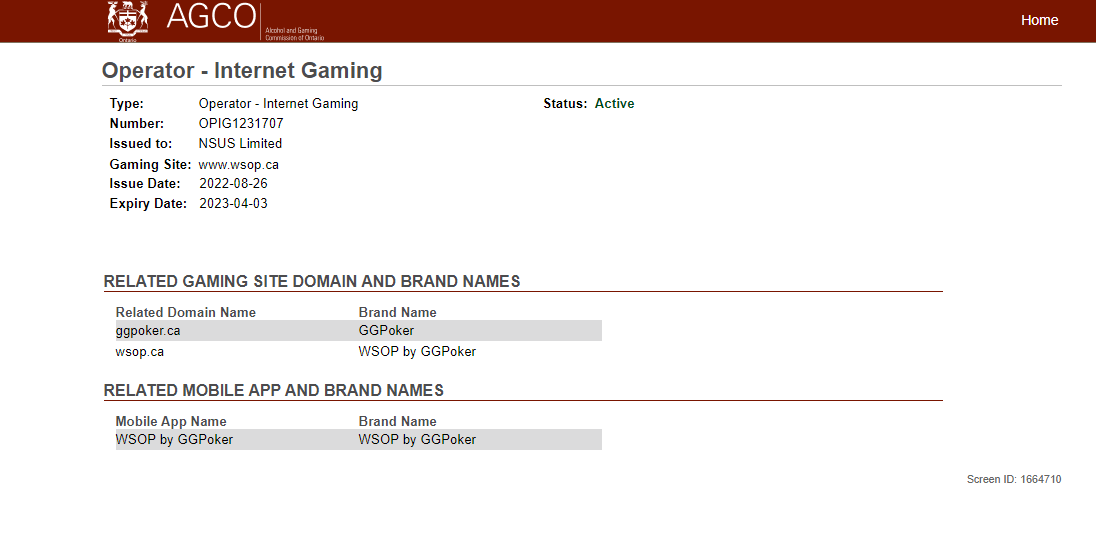Click the Brand Name header in domain table

[x=397, y=312]
